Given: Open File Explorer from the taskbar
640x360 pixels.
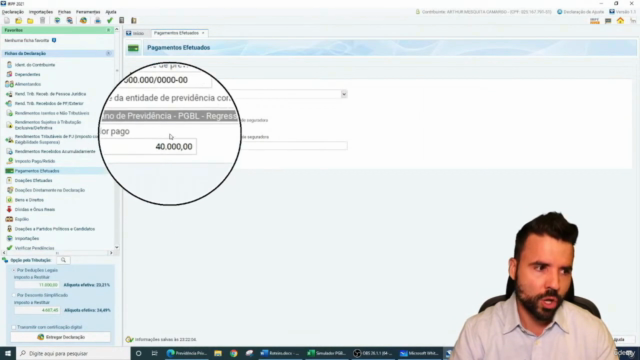Looking at the screenshot, I should click(x=218, y=353).
